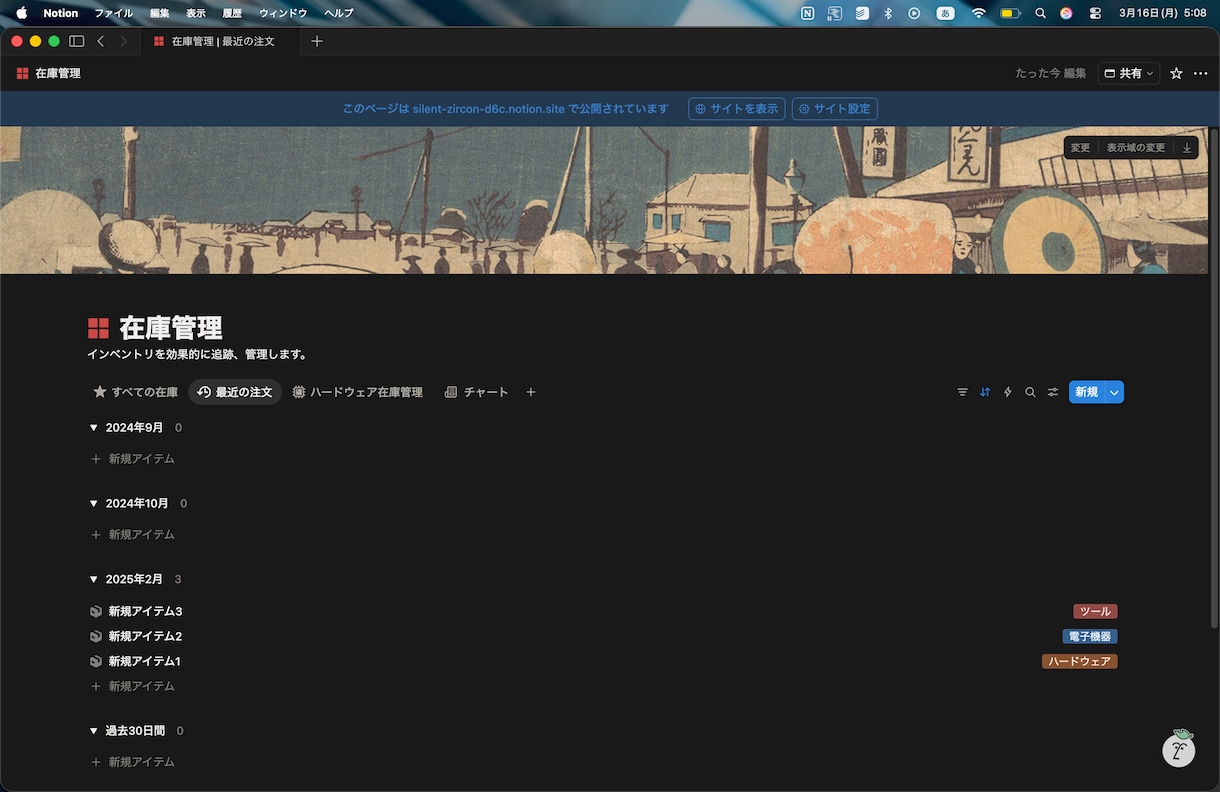This screenshot has height=792, width=1220.
Task: Click the blue 新規 button
Action: click(1086, 392)
